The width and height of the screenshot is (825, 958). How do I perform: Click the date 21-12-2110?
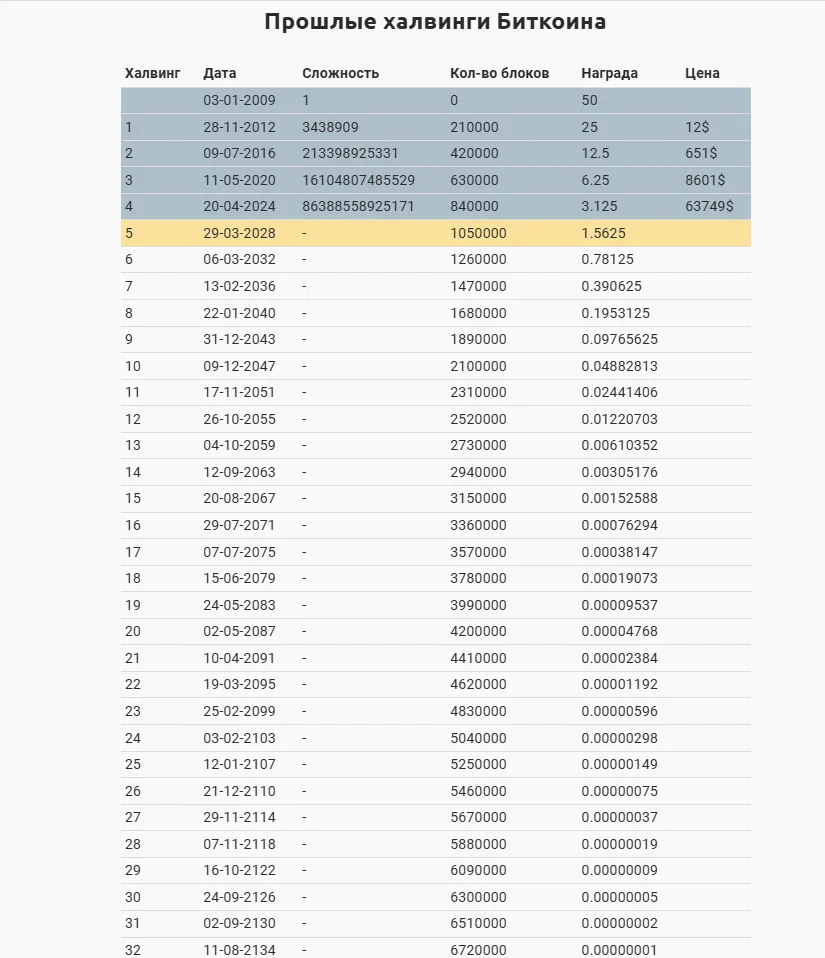[x=239, y=791]
